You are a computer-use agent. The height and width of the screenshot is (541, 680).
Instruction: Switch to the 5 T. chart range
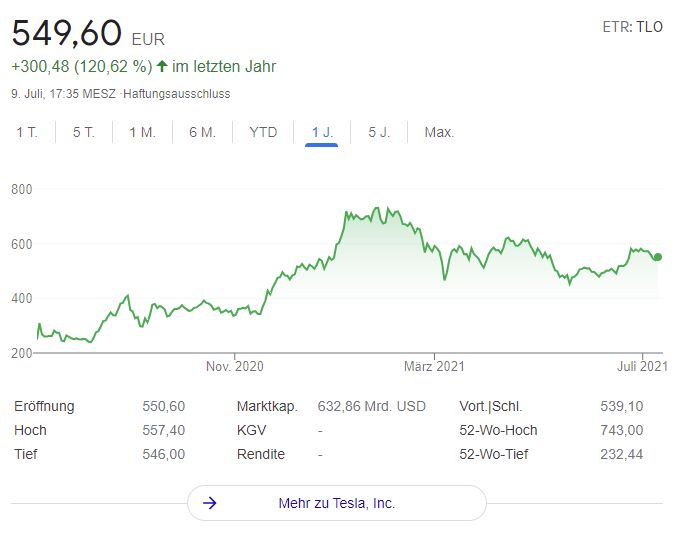83,132
